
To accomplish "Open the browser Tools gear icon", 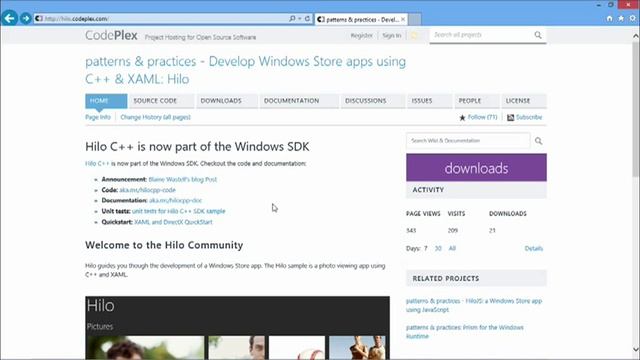I will point(633,18).
